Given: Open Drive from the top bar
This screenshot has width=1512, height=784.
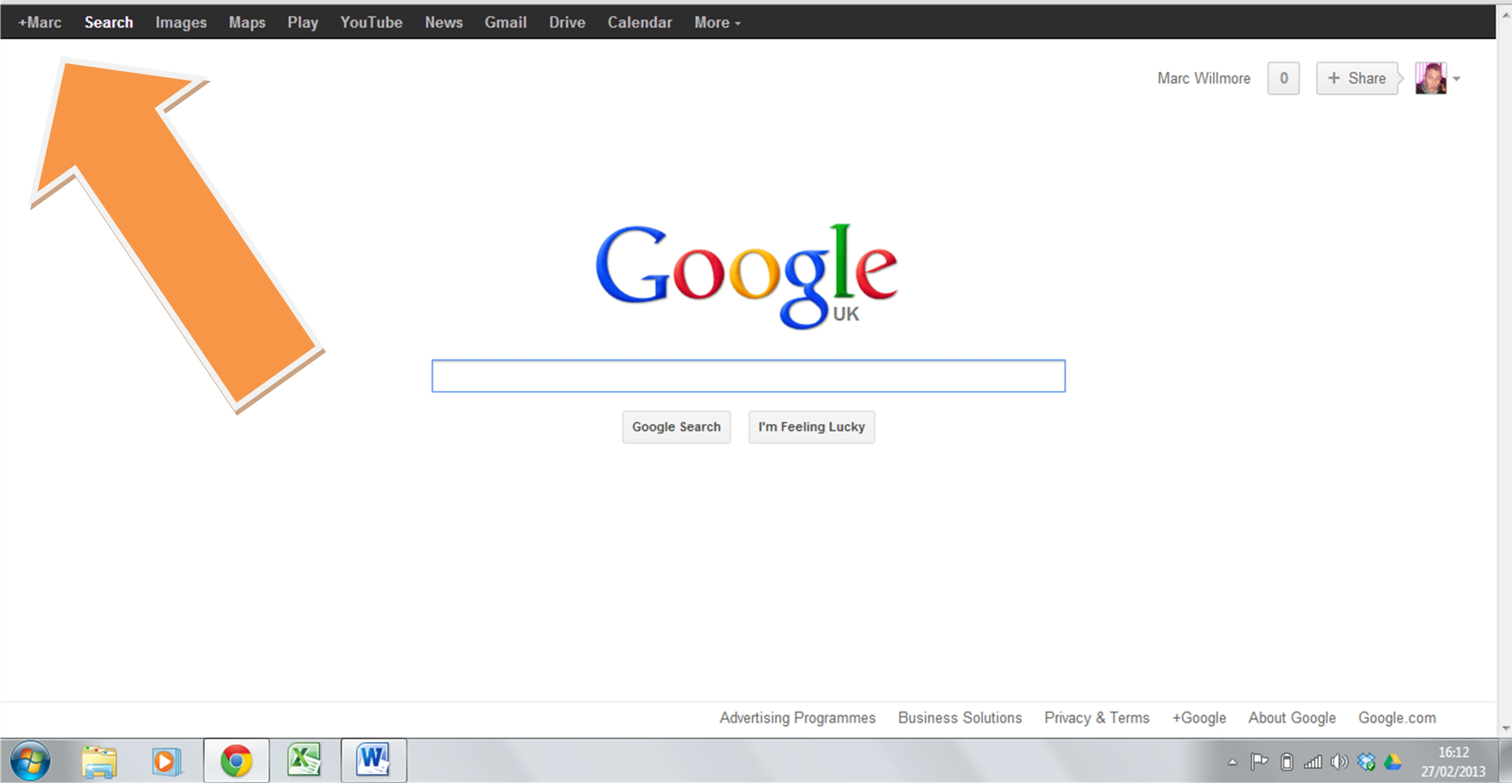Looking at the screenshot, I should point(567,22).
